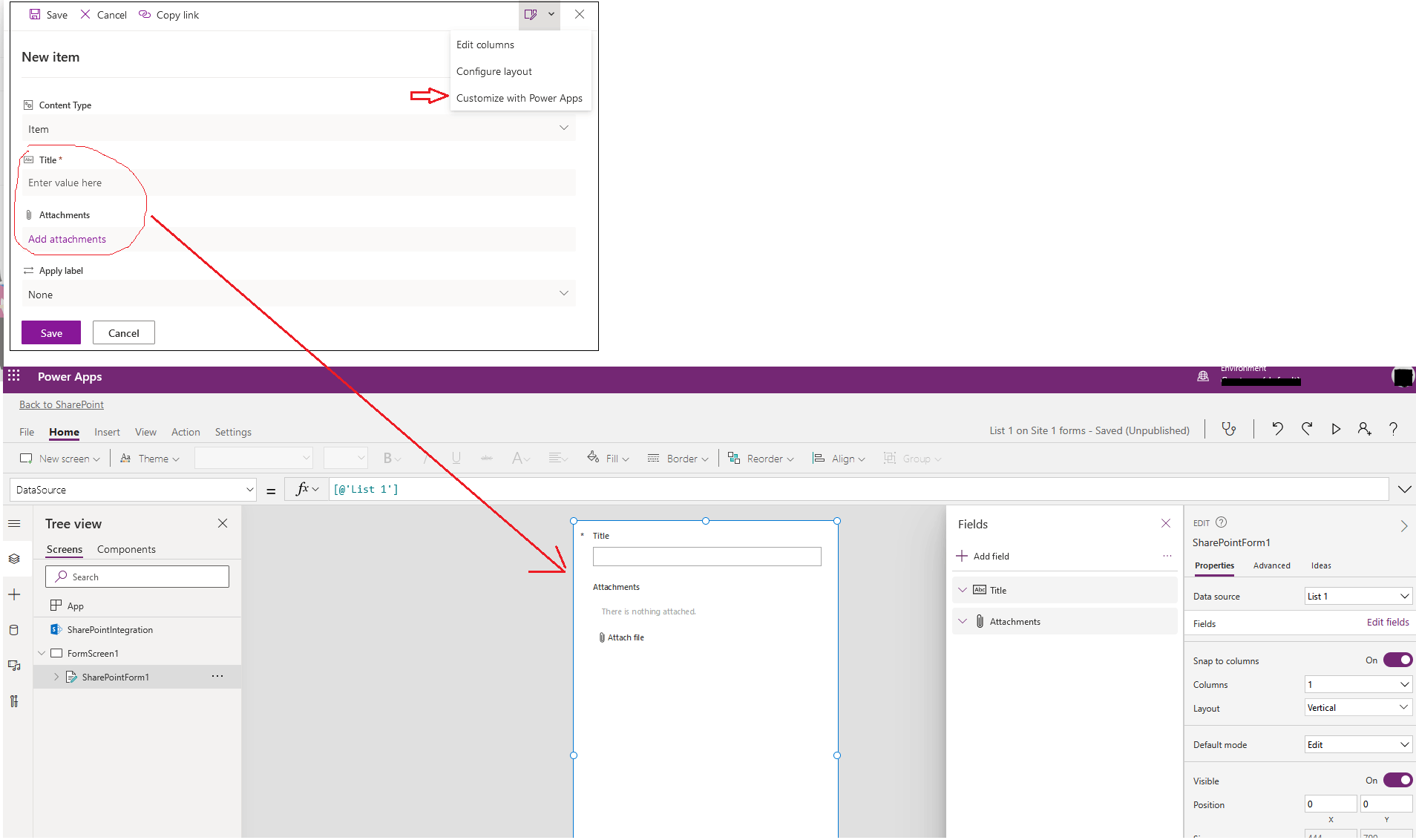Undo the last action
This screenshot has height=840, width=1416.
(x=1277, y=429)
